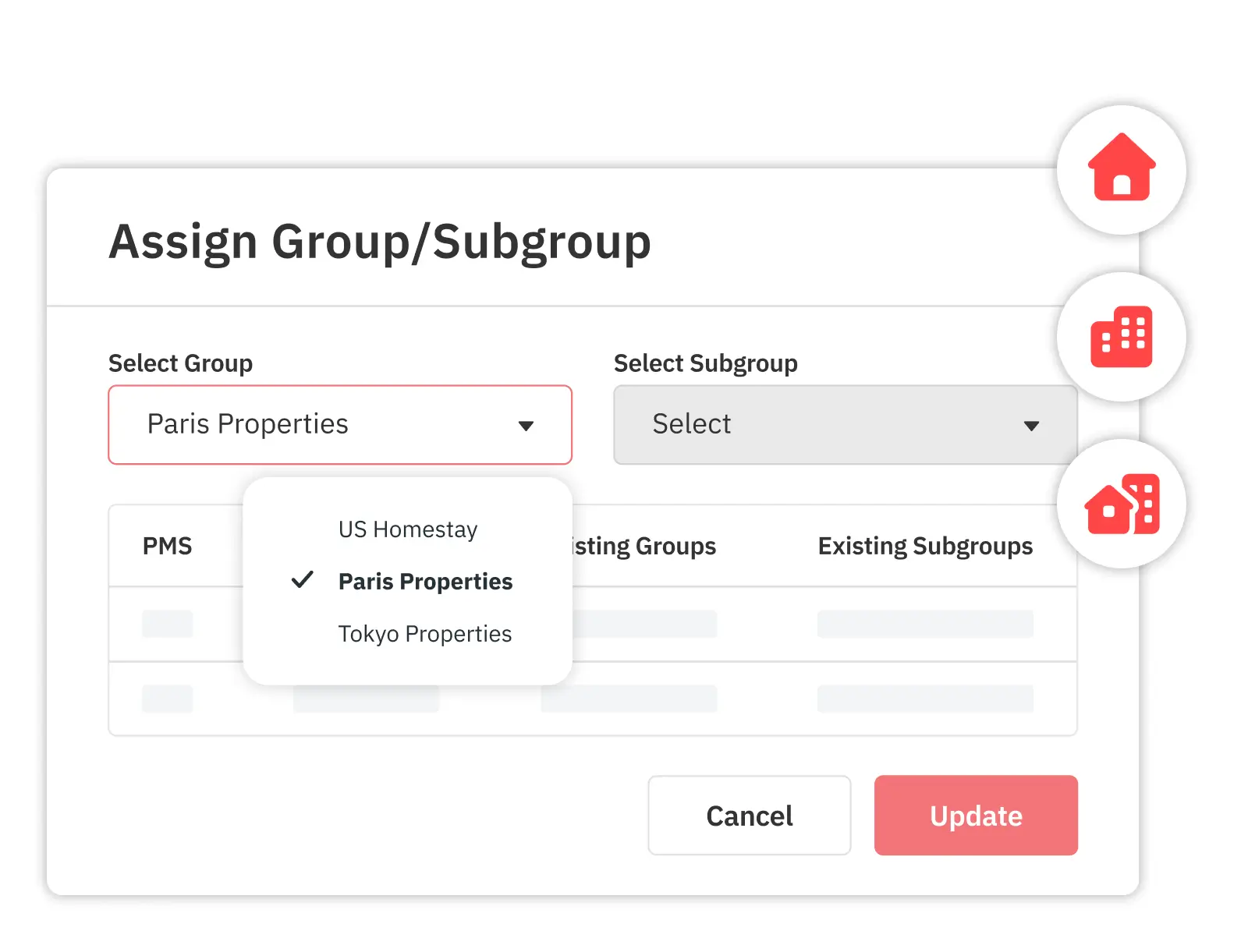The height and width of the screenshot is (952, 1248).
Task: Click the Assign Group/Subgroup title
Action: 380,242
